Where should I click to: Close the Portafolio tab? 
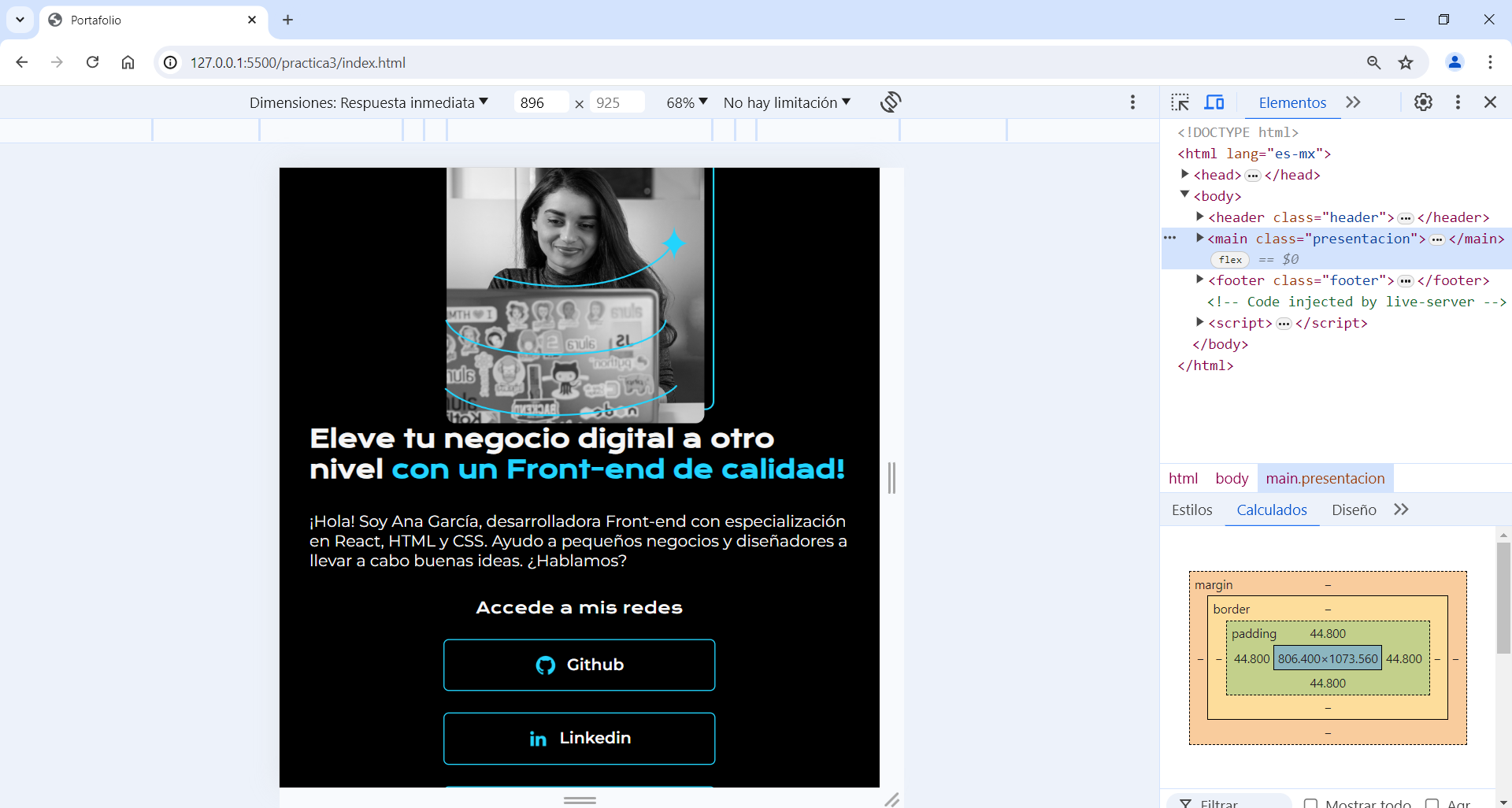coord(252,20)
